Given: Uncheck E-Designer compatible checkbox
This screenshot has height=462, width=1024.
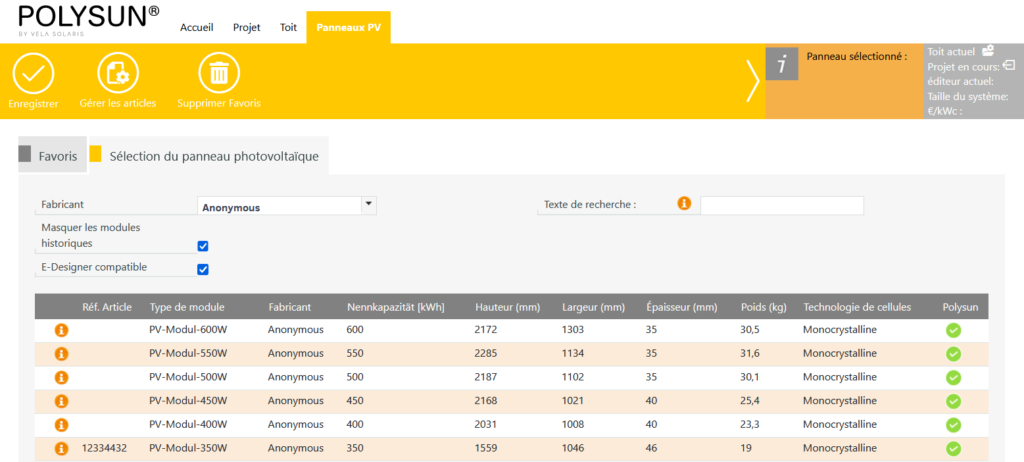Looking at the screenshot, I should [203, 269].
